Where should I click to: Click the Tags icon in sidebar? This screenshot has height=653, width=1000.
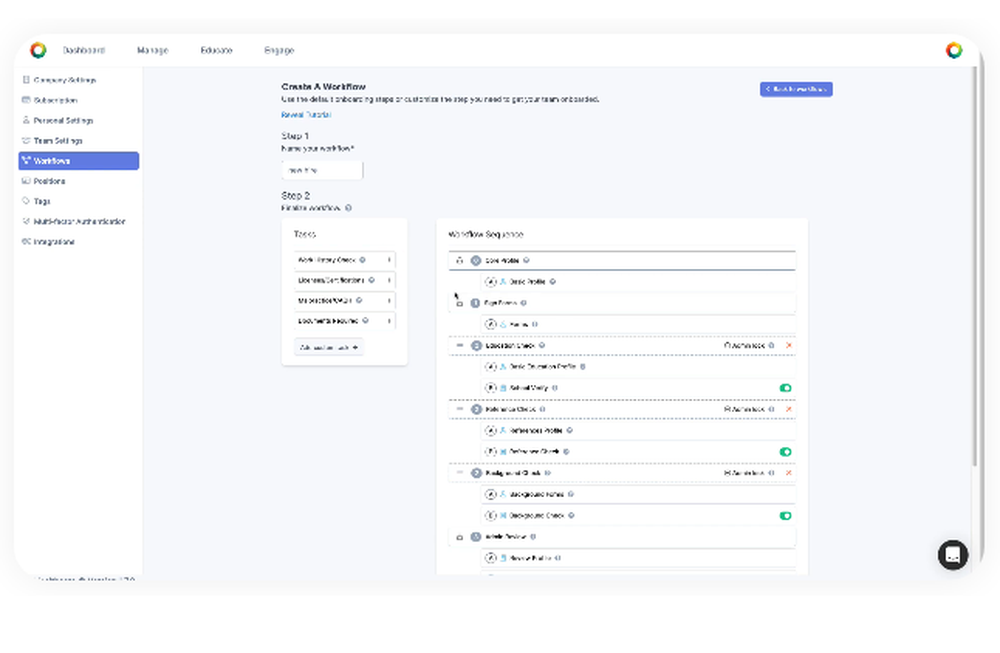point(26,201)
